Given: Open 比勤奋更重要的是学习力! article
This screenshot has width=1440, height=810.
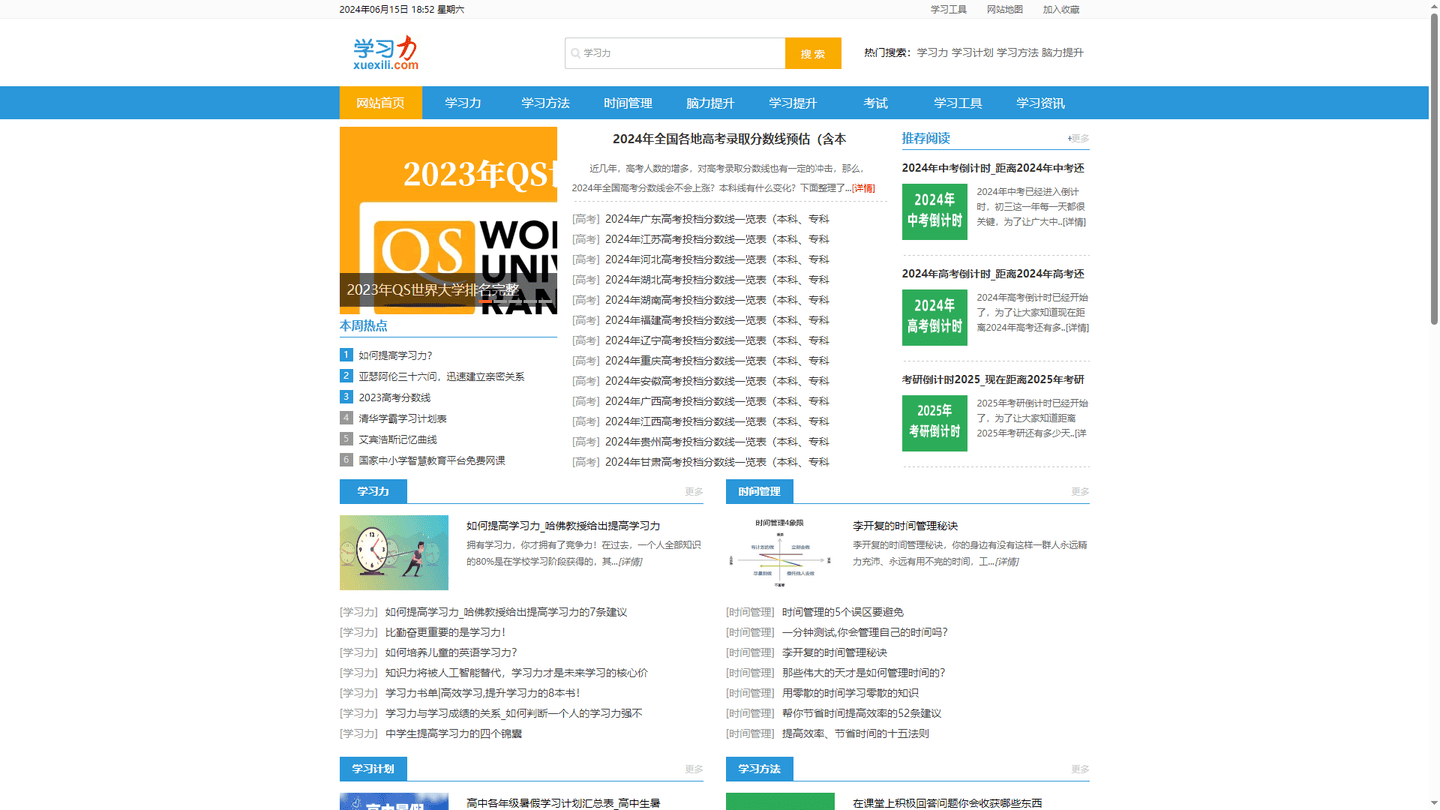Looking at the screenshot, I should [445, 632].
